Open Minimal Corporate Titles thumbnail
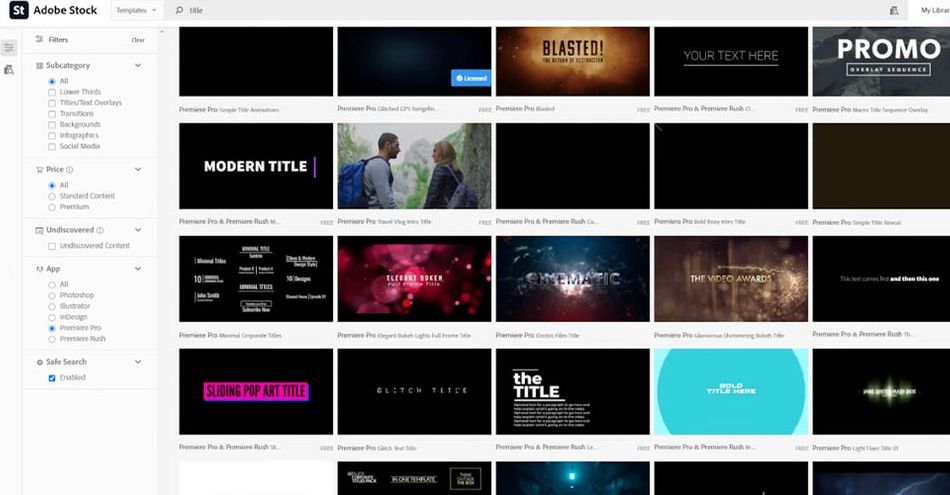This screenshot has height=495, width=950. pyautogui.click(x=256, y=279)
